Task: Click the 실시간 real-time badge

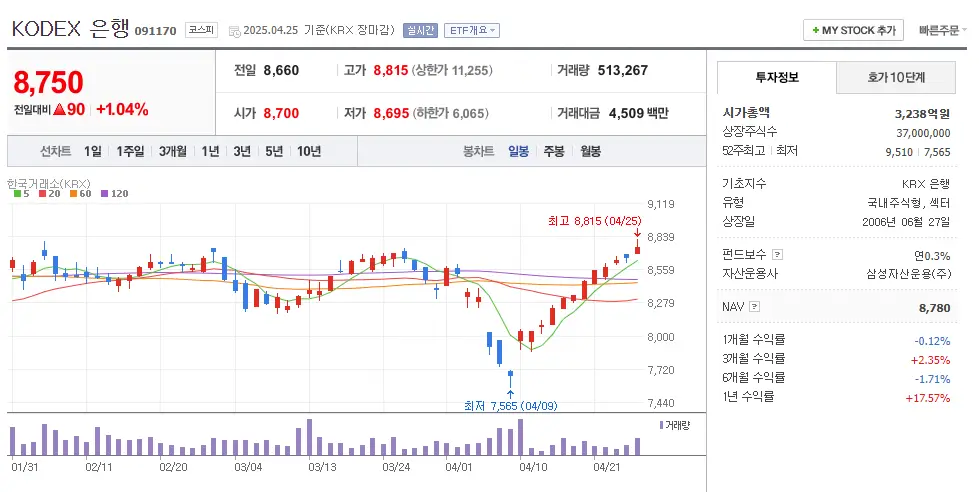Action: (419, 31)
